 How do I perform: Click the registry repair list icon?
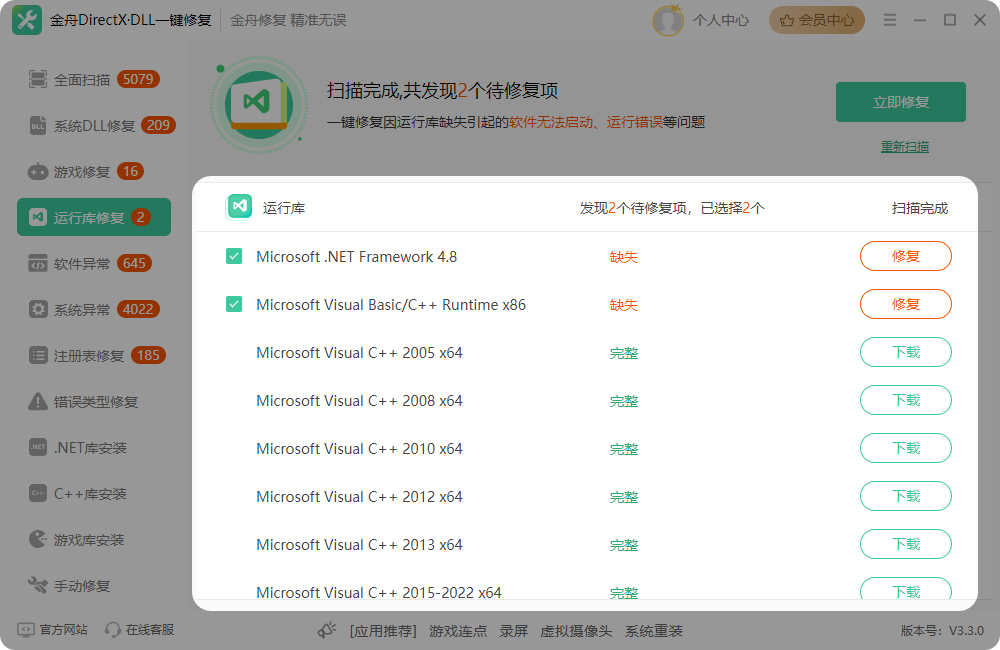point(38,355)
